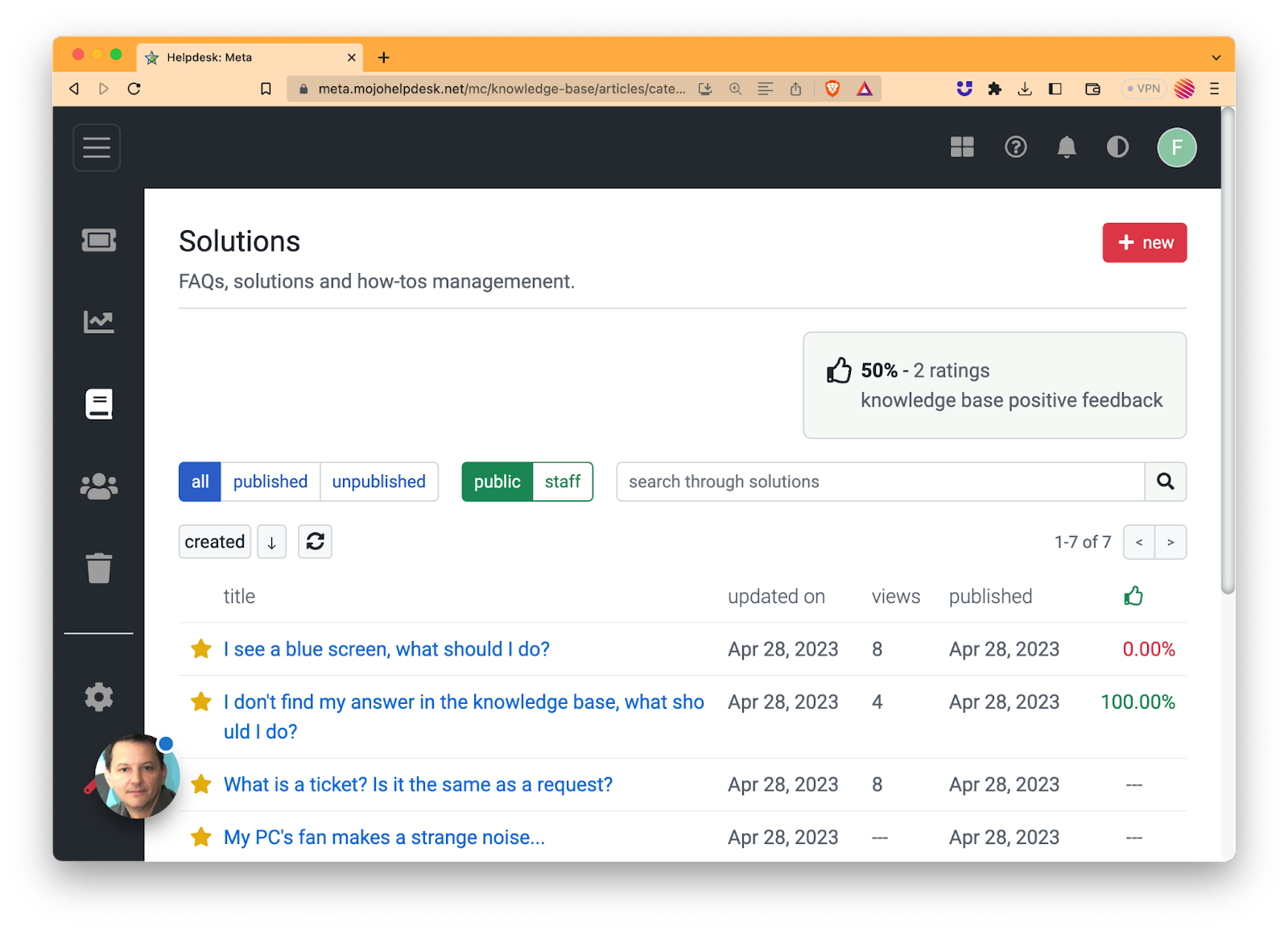Reload the browser page
1288x931 pixels.
(x=134, y=89)
